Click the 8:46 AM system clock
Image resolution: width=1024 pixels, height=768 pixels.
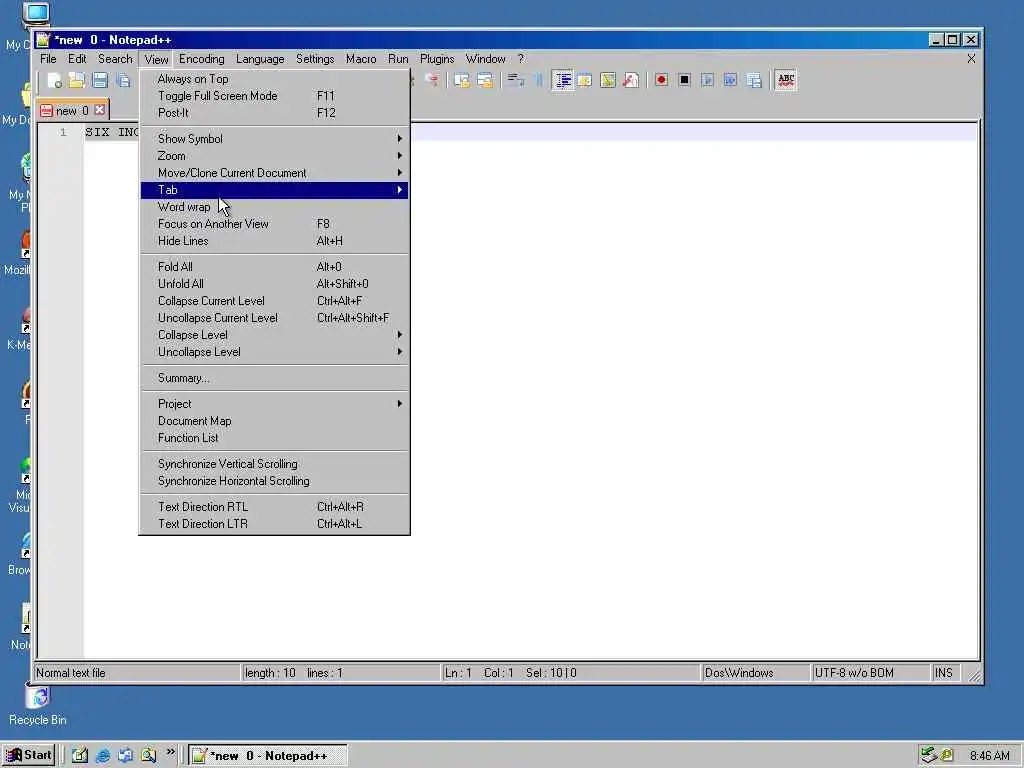coord(989,756)
